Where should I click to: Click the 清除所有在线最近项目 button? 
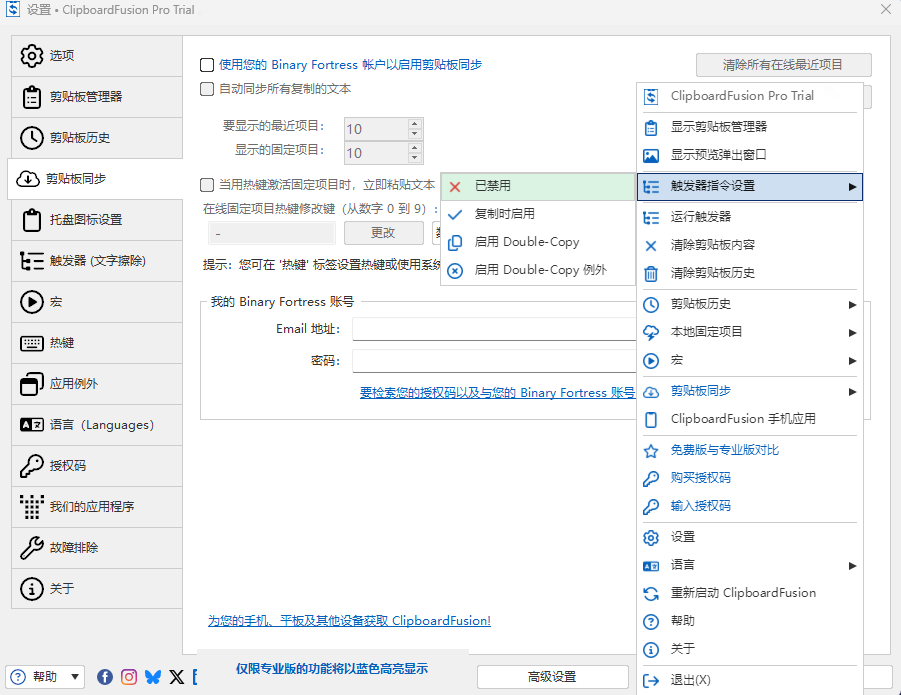[x=783, y=64]
